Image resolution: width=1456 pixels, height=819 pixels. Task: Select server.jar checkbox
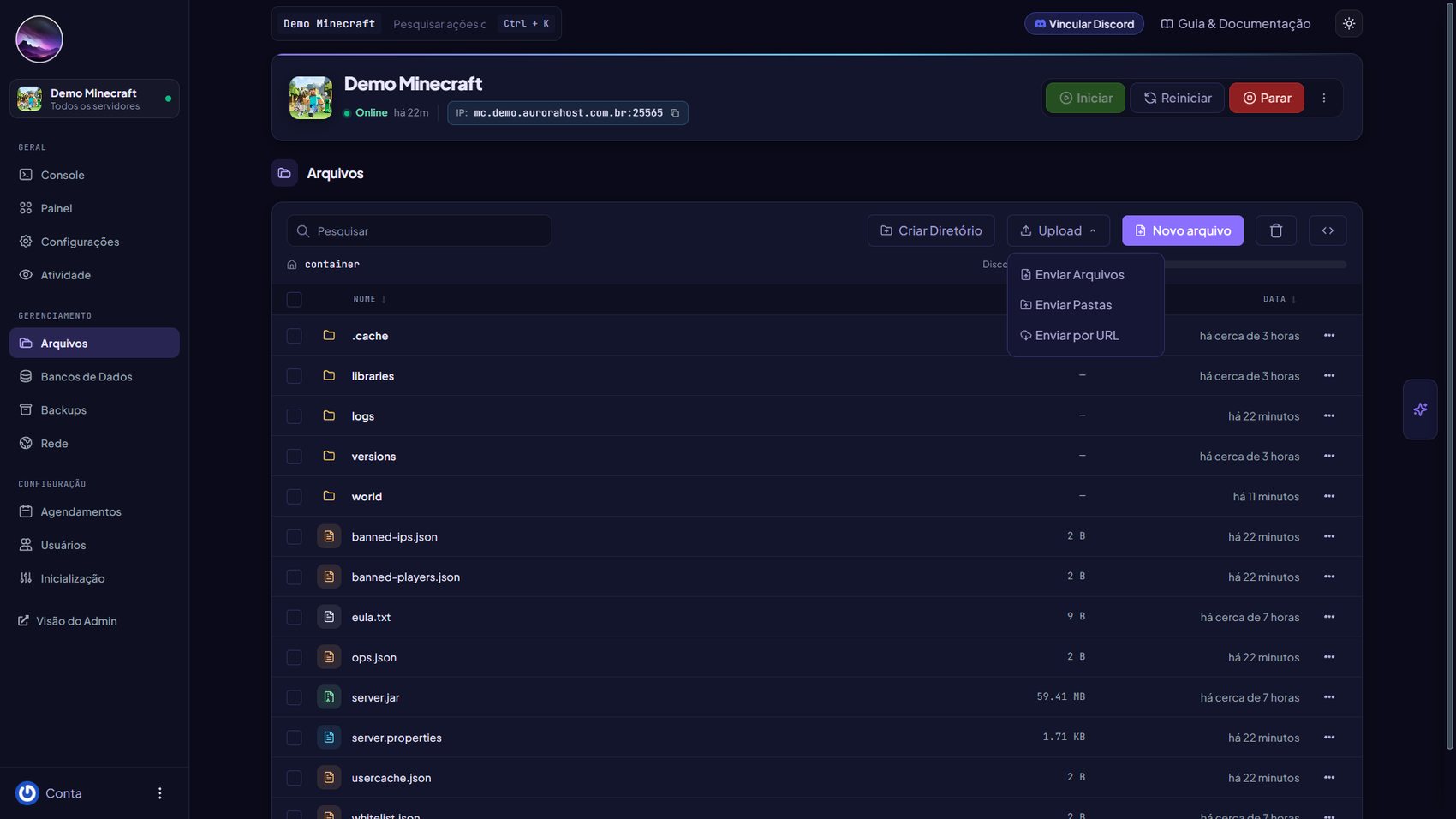(295, 697)
